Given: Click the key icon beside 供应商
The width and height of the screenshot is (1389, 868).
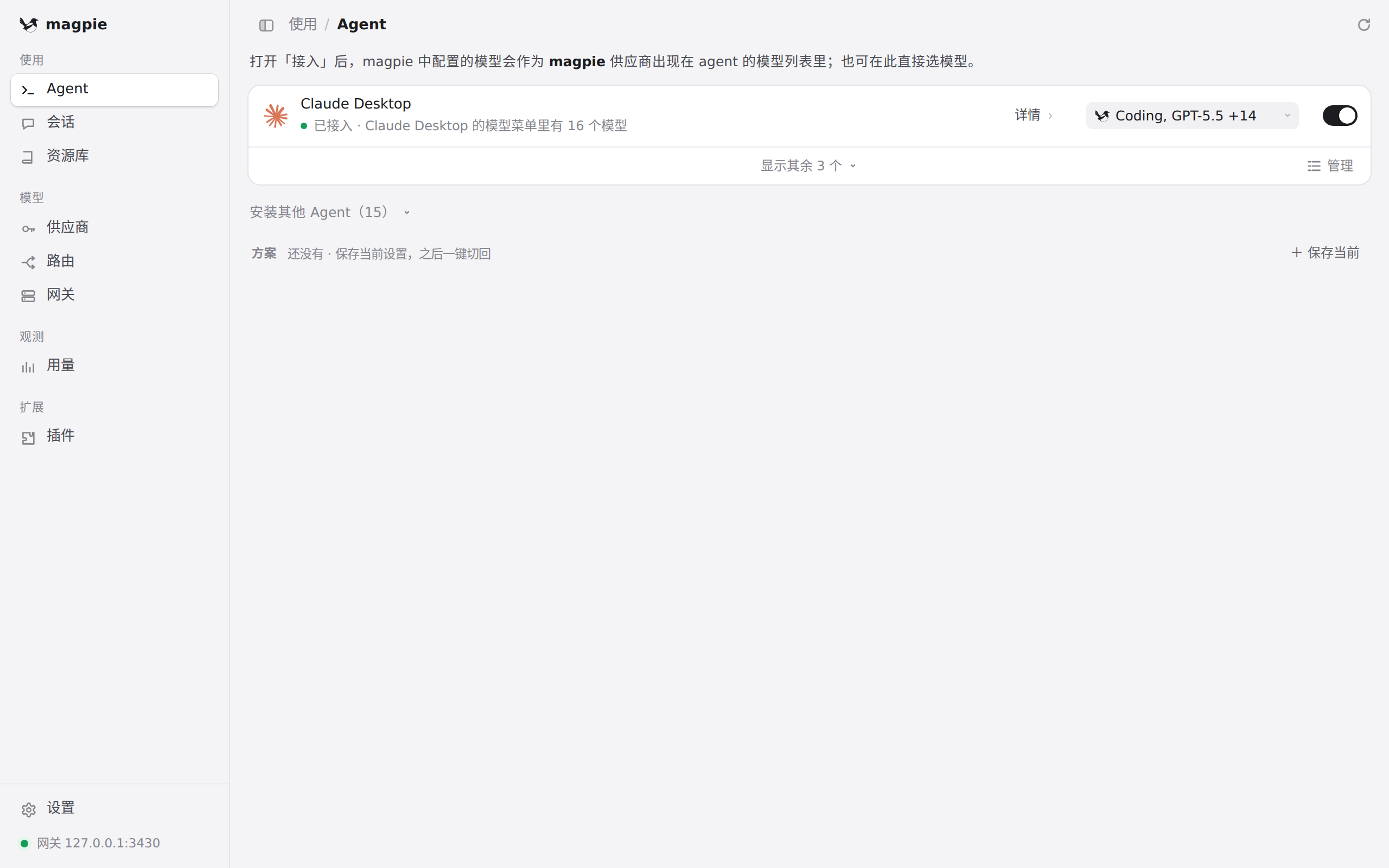Looking at the screenshot, I should click(28, 229).
